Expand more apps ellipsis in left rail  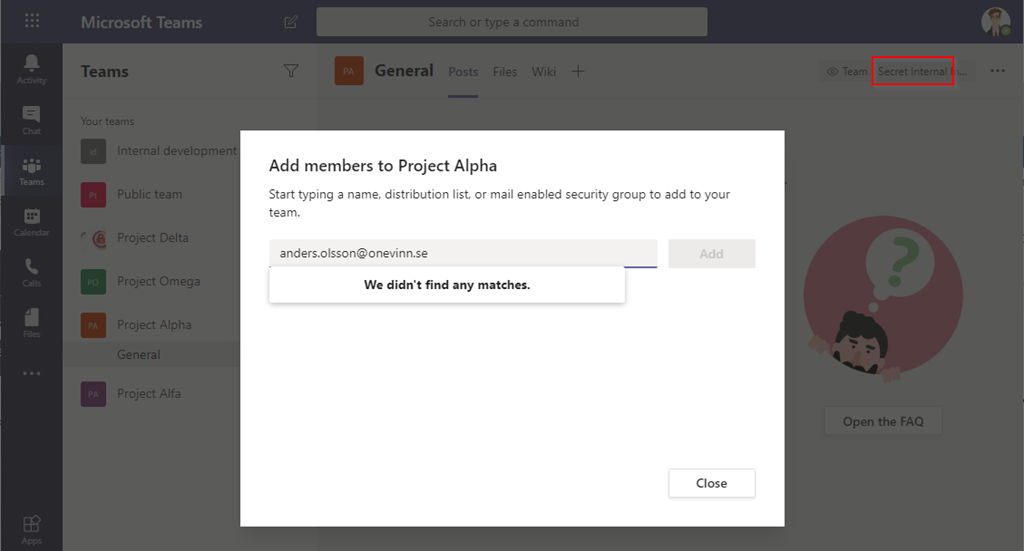click(31, 373)
